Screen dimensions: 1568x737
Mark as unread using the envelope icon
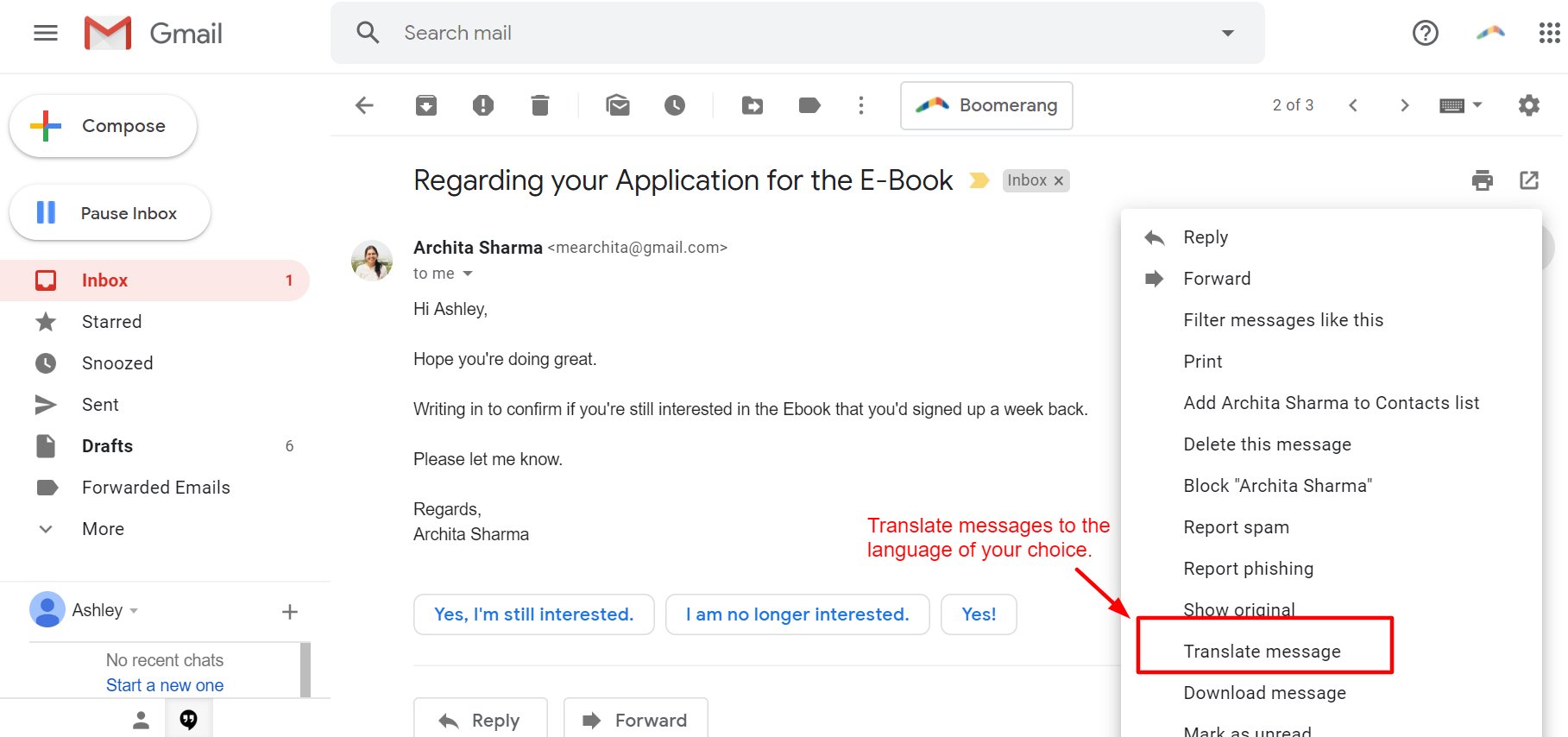(x=618, y=105)
